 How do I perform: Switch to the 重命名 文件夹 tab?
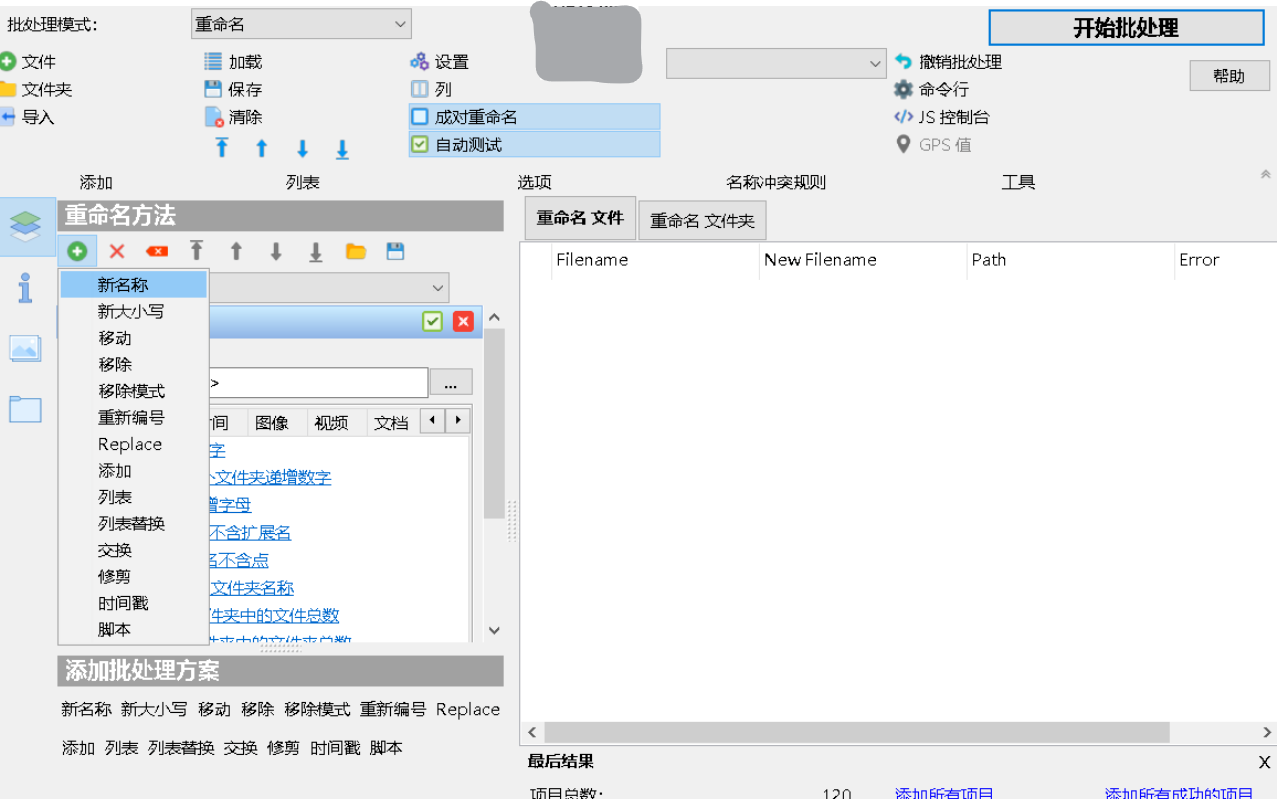[x=702, y=220]
